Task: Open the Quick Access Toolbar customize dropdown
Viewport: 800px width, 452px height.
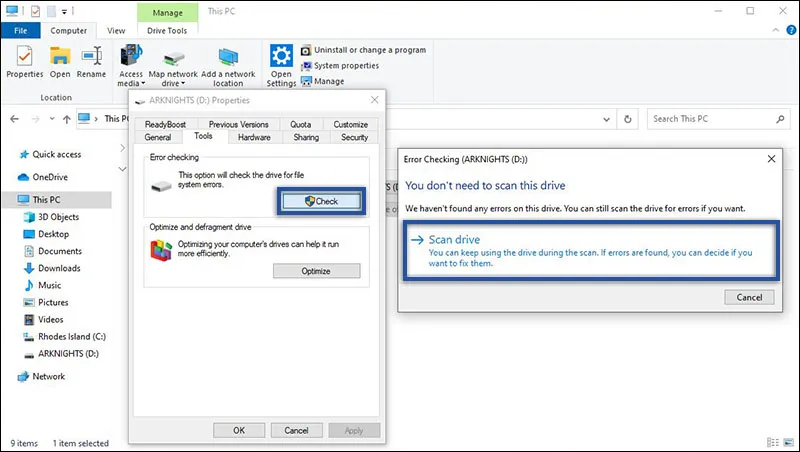Action: (x=64, y=11)
